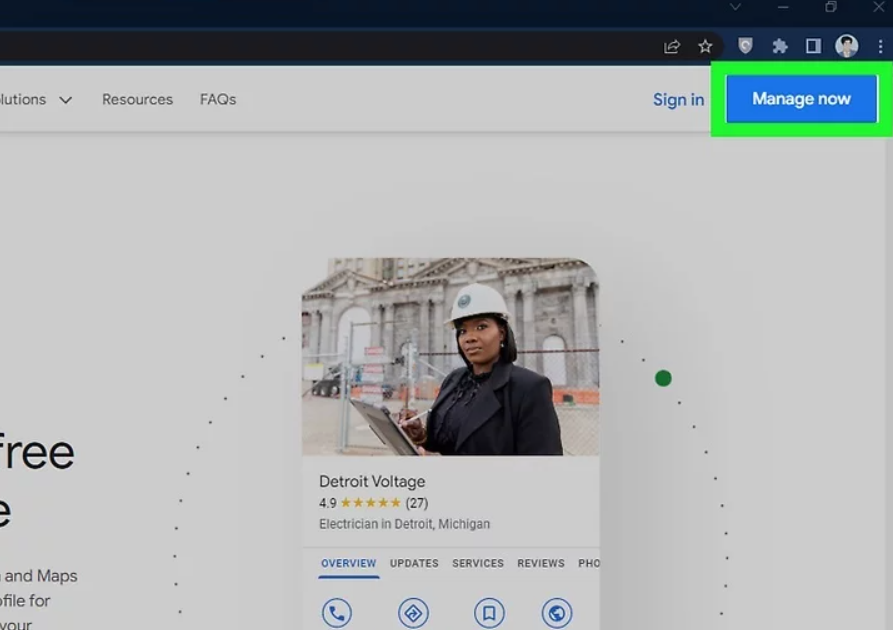Switch to the SERVICES tab
Screen dimensions: 893x630
coord(478,563)
